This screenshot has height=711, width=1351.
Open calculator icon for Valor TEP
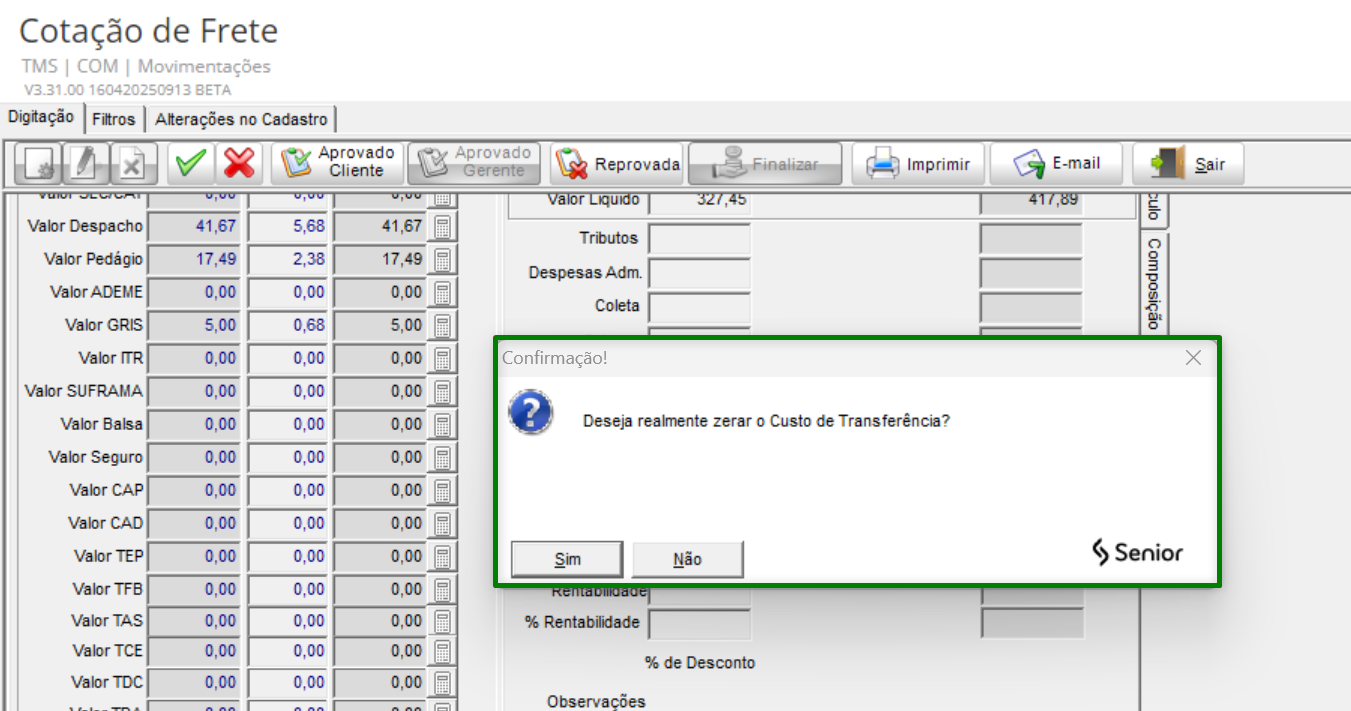pyautogui.click(x=442, y=557)
